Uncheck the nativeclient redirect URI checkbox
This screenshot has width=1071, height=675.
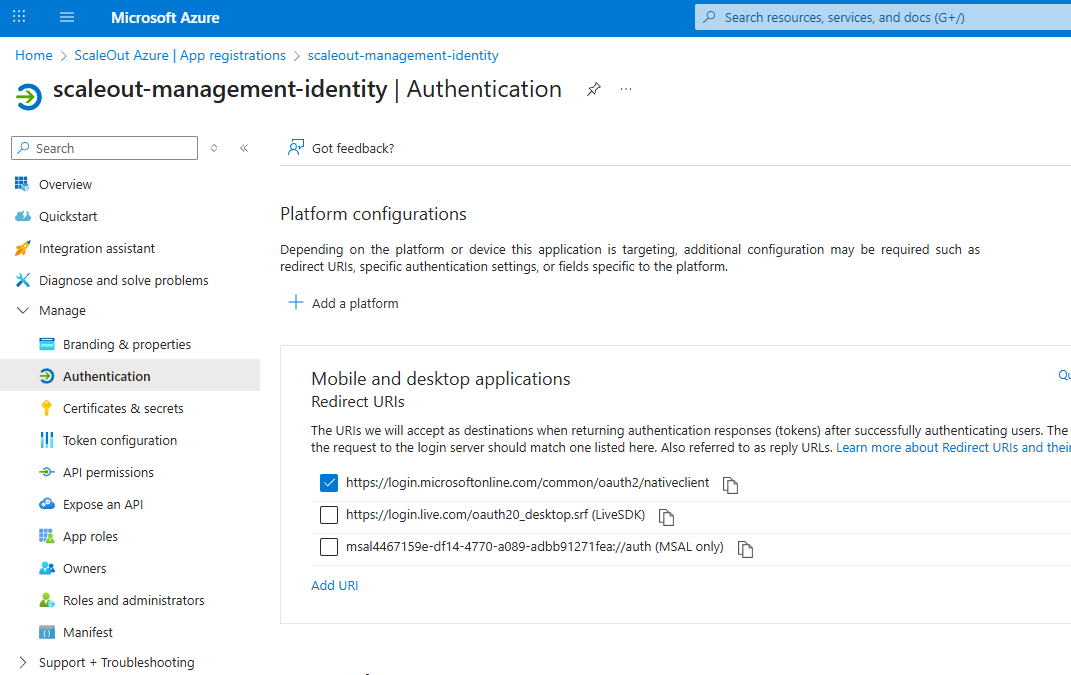pos(329,482)
